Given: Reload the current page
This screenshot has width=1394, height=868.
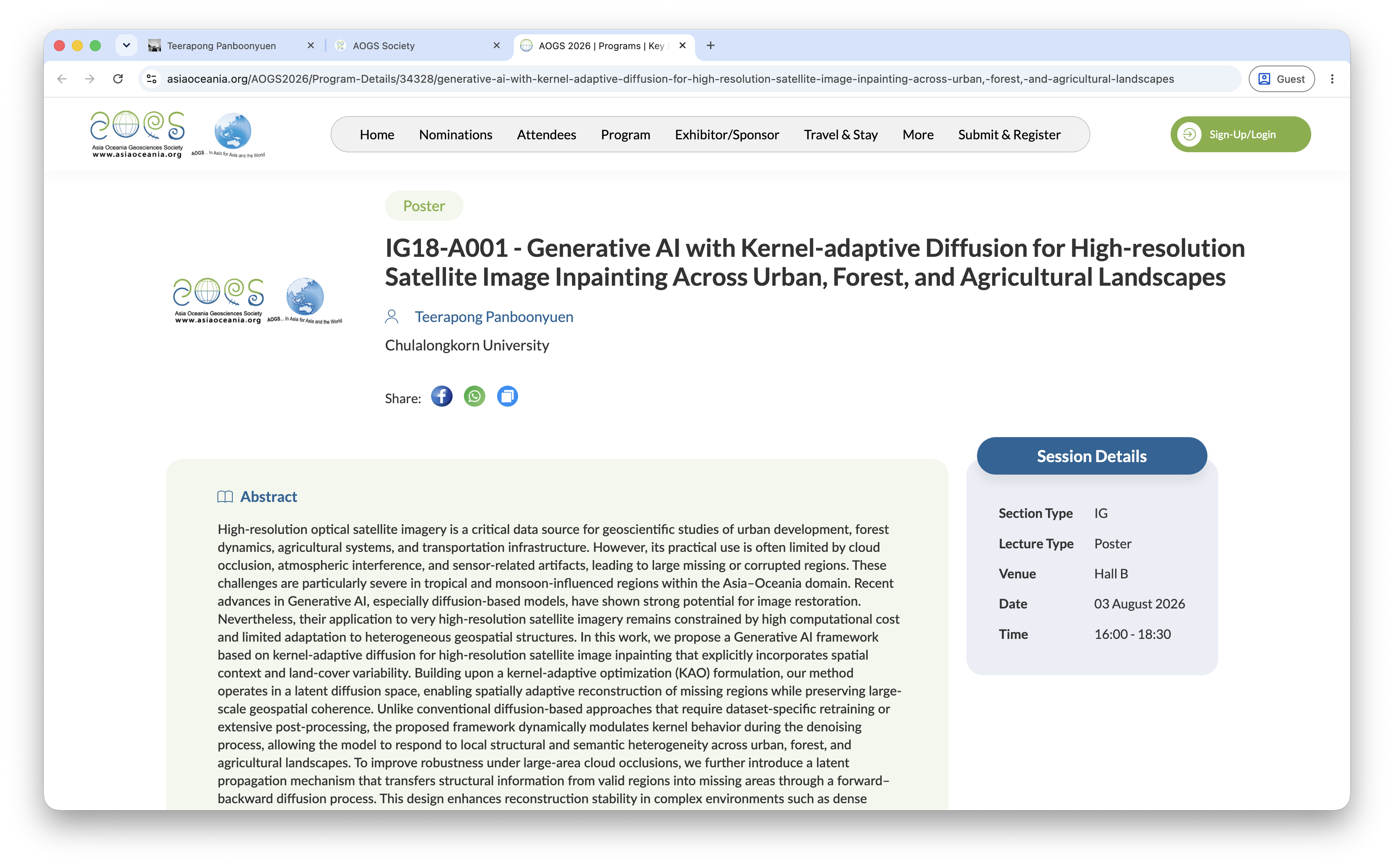Looking at the screenshot, I should 118,79.
